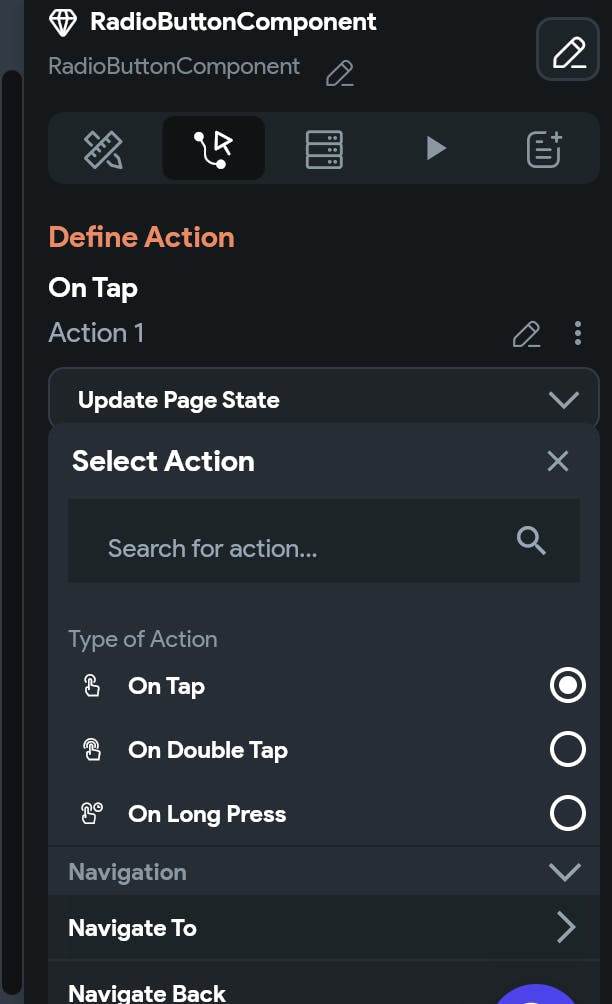Open the Action 1 three-dot options menu
The height and width of the screenshot is (1004, 612).
point(577,334)
